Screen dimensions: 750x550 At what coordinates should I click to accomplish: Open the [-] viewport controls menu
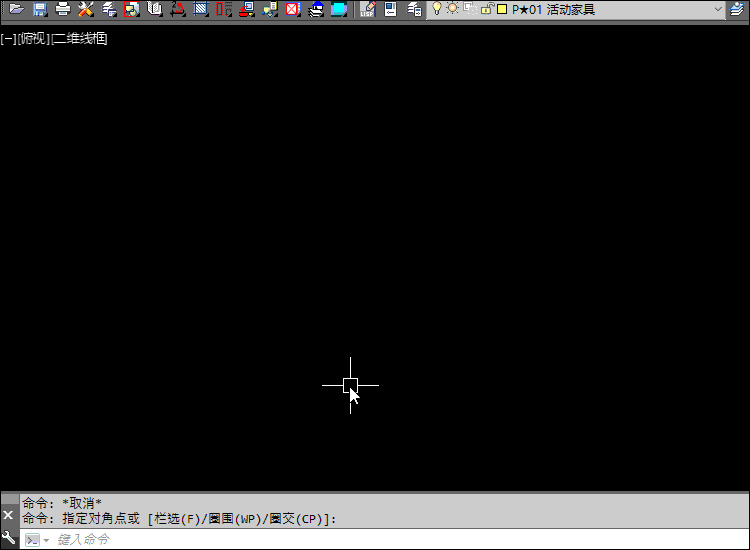coord(8,39)
